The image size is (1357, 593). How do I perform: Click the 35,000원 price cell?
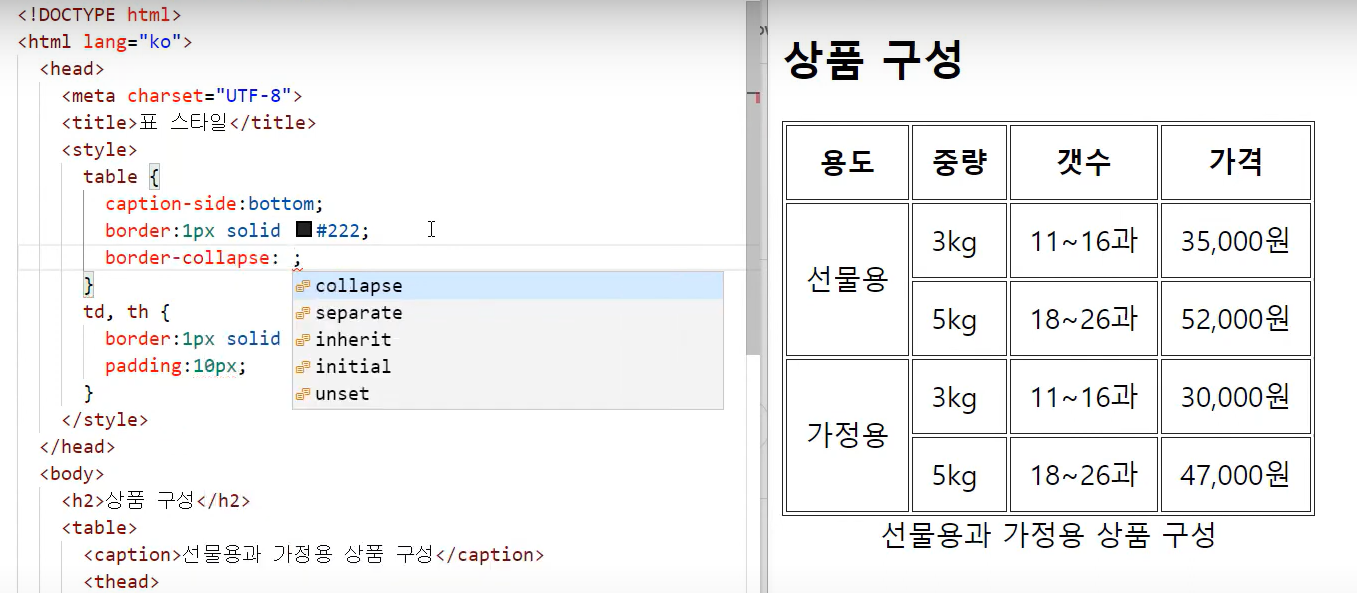point(1236,241)
